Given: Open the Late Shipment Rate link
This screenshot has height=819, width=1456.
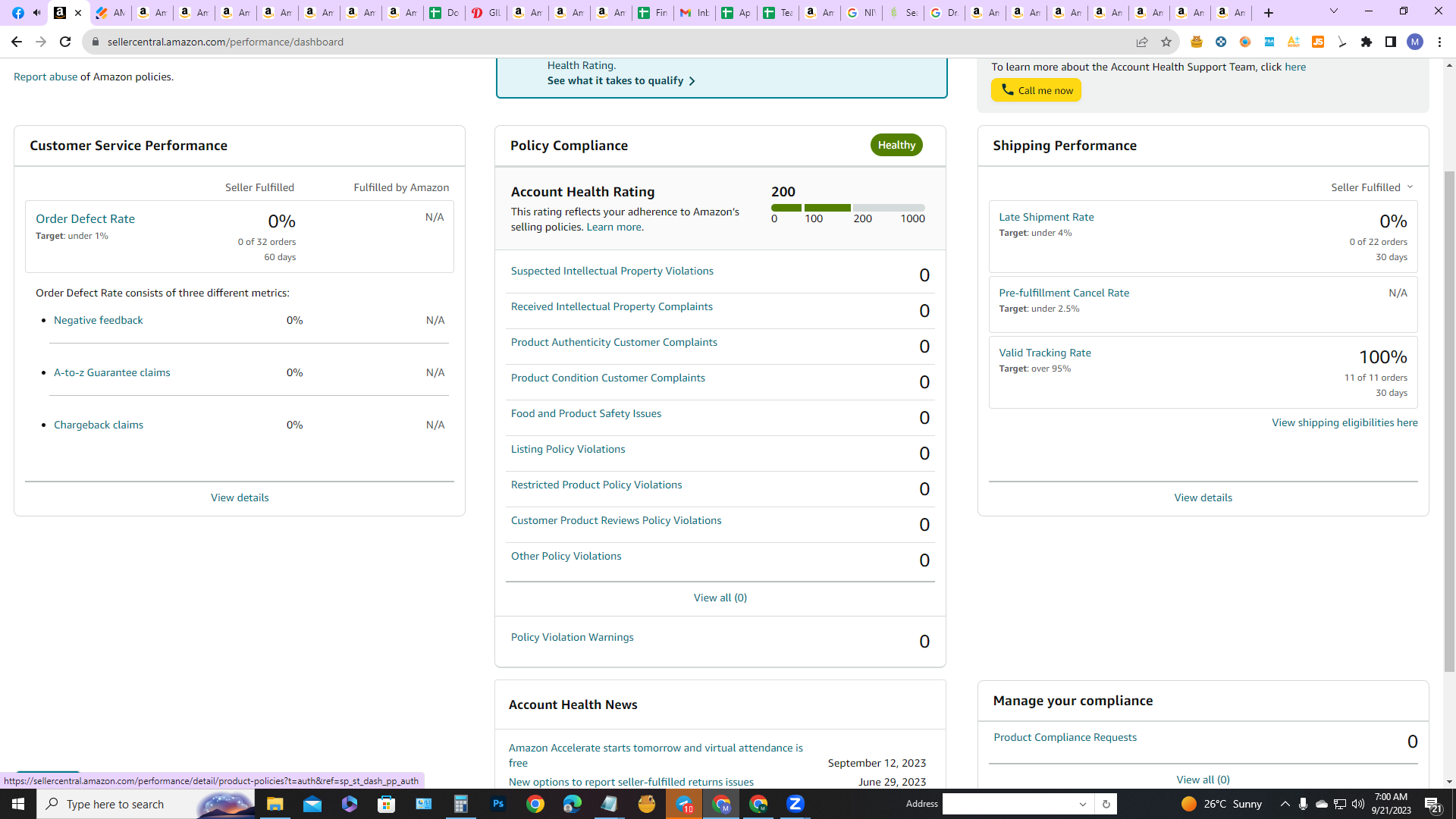Looking at the screenshot, I should tap(1046, 217).
